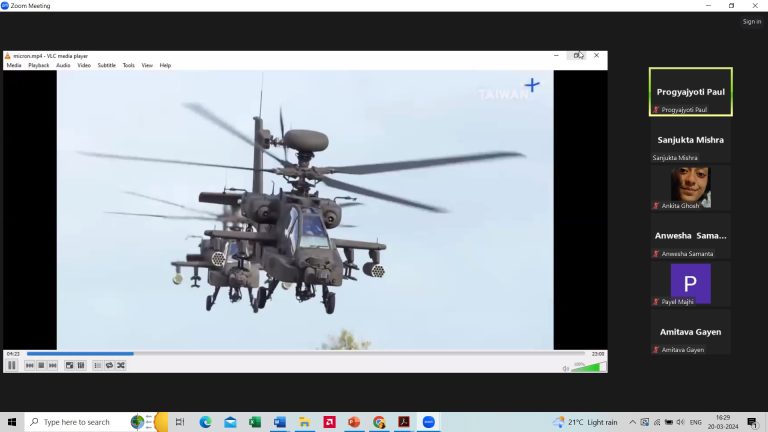Viewport: 768px width, 432px height.
Task: Restore down the VLC window
Action: (576, 55)
